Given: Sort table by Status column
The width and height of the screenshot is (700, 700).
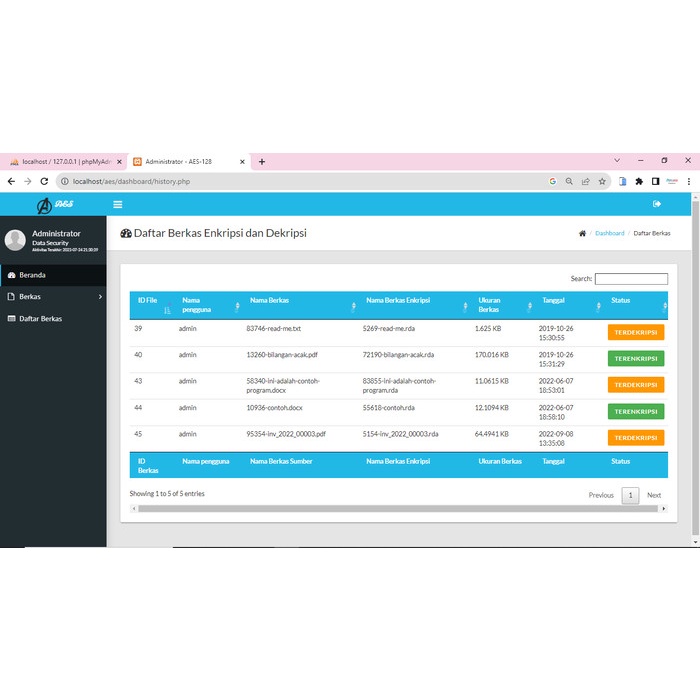Looking at the screenshot, I should [x=636, y=305].
